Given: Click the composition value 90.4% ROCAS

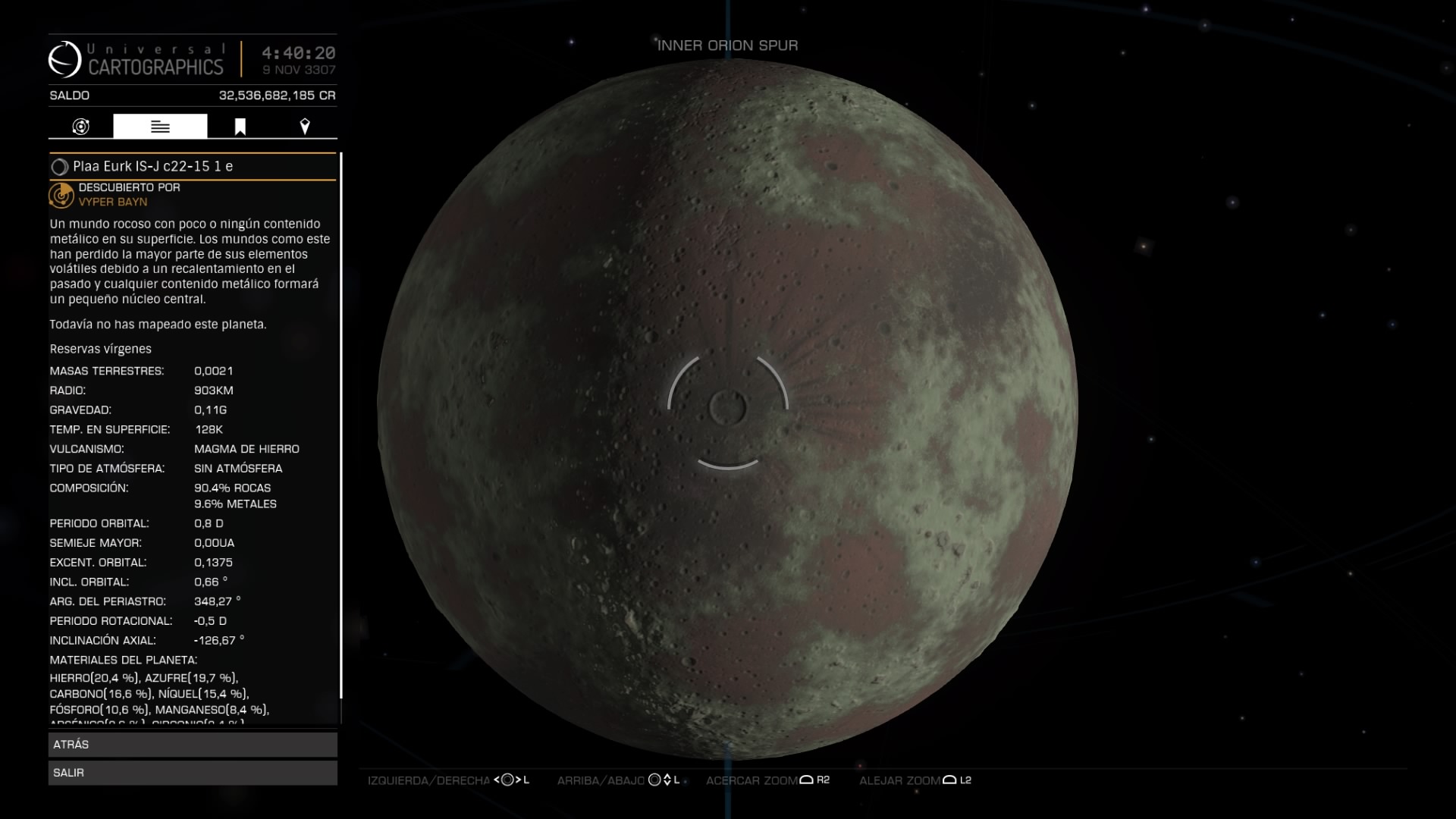Looking at the screenshot, I should point(232,488).
